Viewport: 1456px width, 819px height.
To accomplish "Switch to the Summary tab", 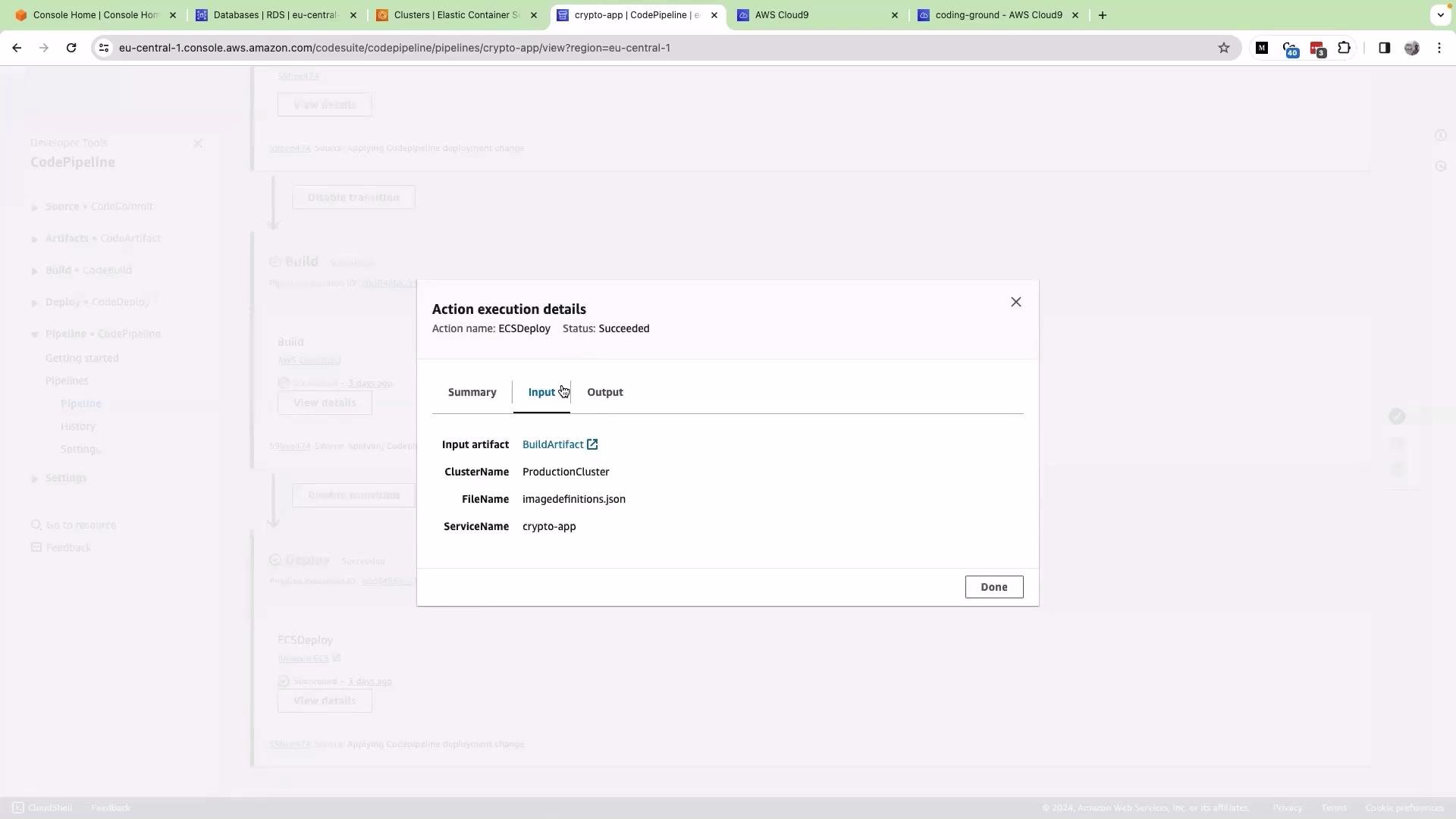I will click(x=472, y=392).
